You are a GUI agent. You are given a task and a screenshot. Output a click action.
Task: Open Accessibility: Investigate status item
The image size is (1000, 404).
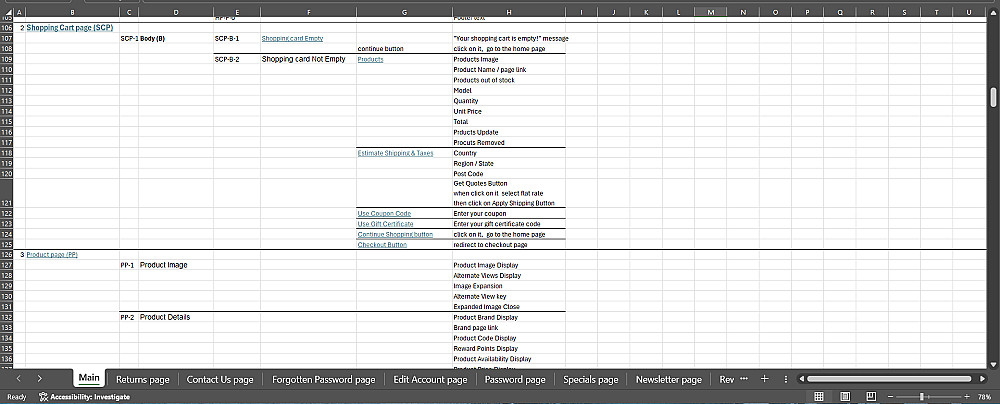(x=84, y=397)
